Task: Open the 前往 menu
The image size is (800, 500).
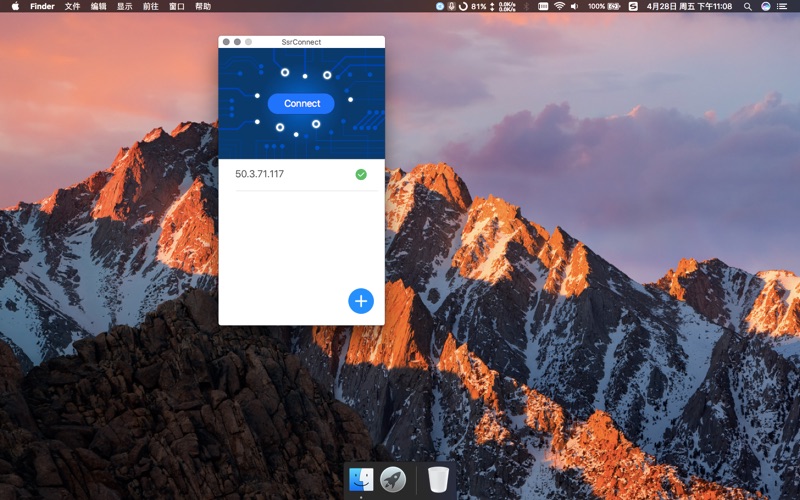Action: click(151, 6)
